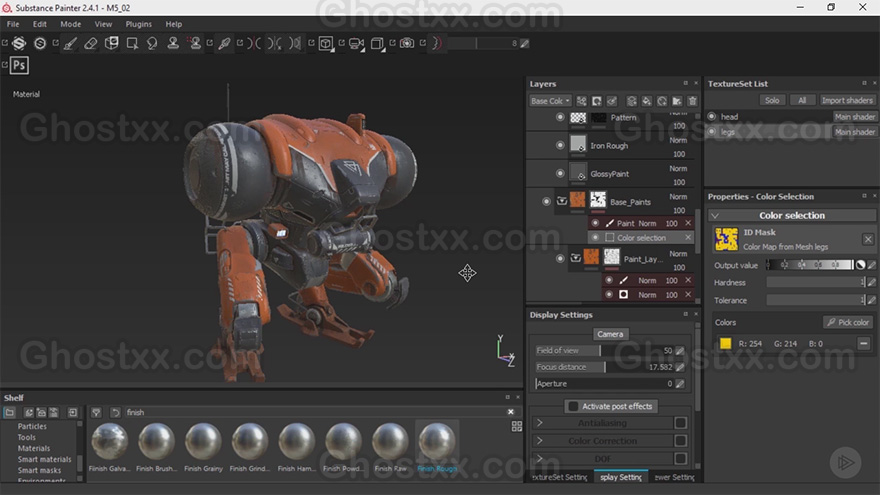Open the Mode menu
The image size is (880, 495).
[71, 24]
